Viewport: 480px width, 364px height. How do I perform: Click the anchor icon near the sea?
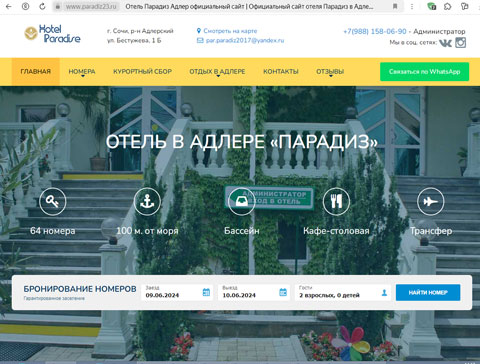click(147, 201)
